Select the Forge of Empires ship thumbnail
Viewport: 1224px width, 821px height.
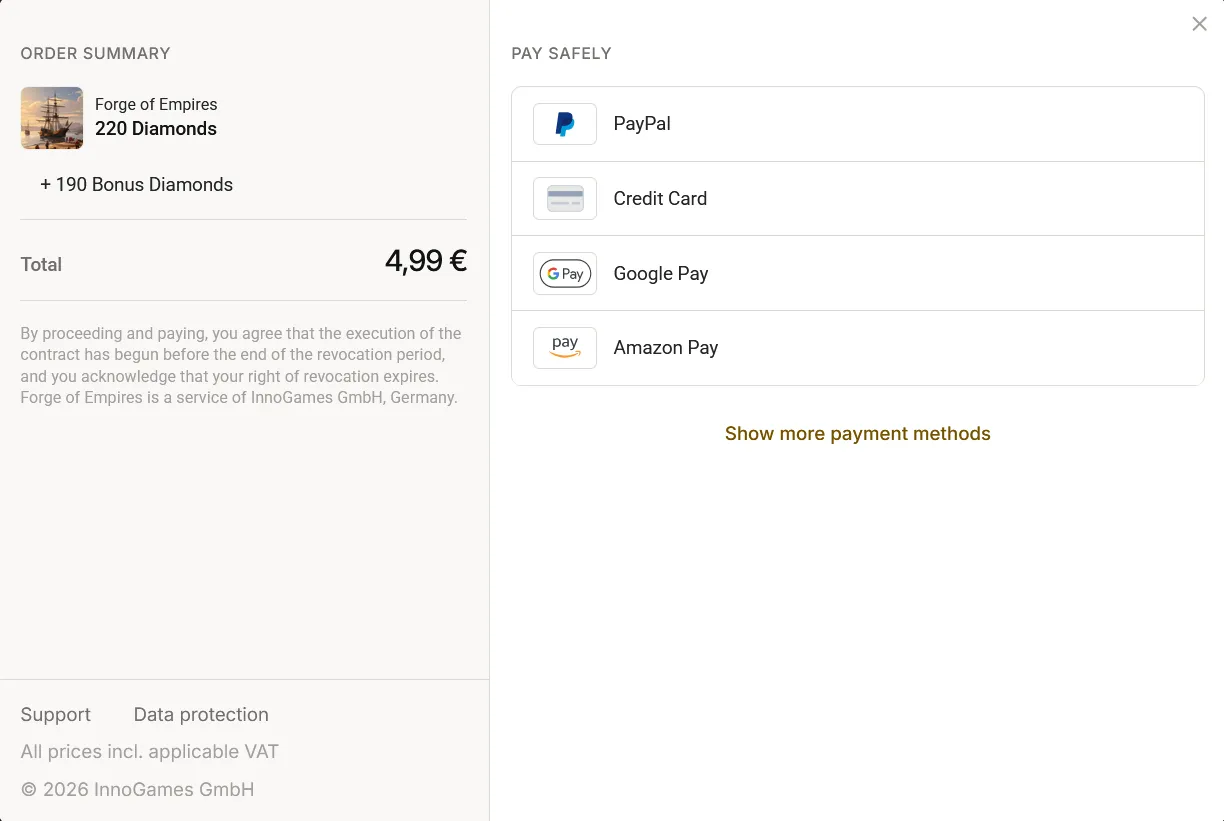click(52, 118)
